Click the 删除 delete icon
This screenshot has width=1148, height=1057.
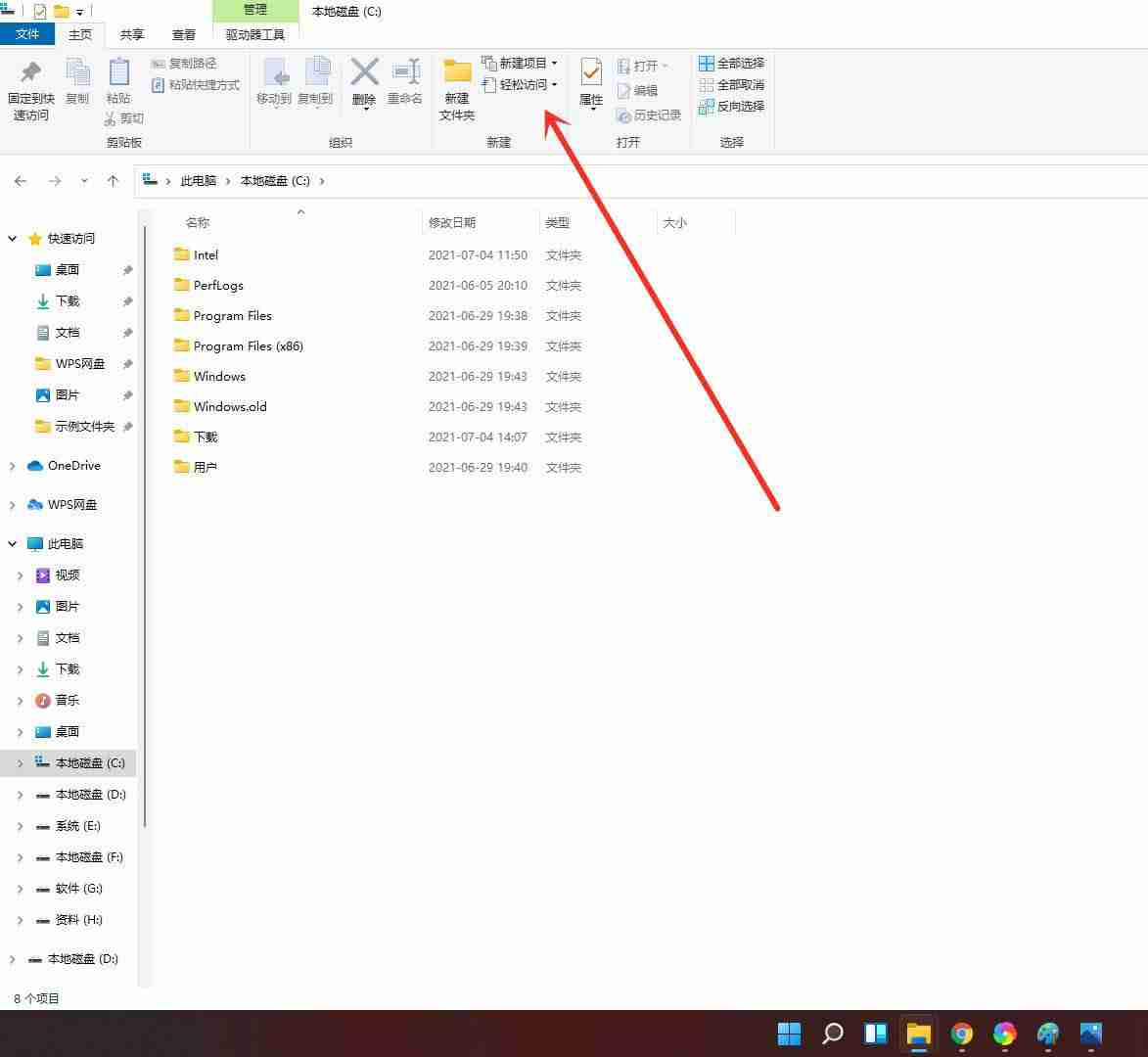[x=363, y=83]
